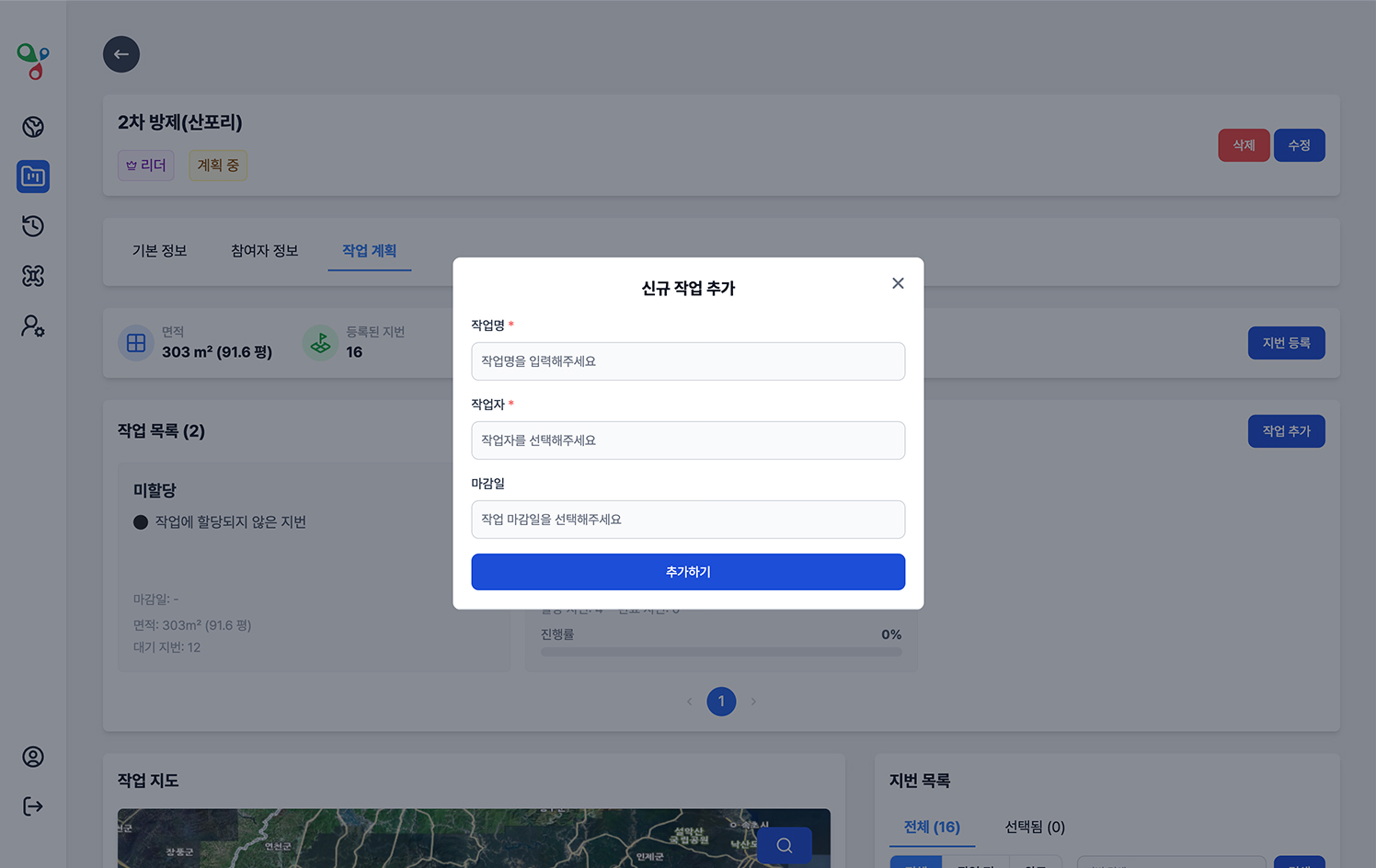Open the profile icon in sidebar

pos(33,757)
